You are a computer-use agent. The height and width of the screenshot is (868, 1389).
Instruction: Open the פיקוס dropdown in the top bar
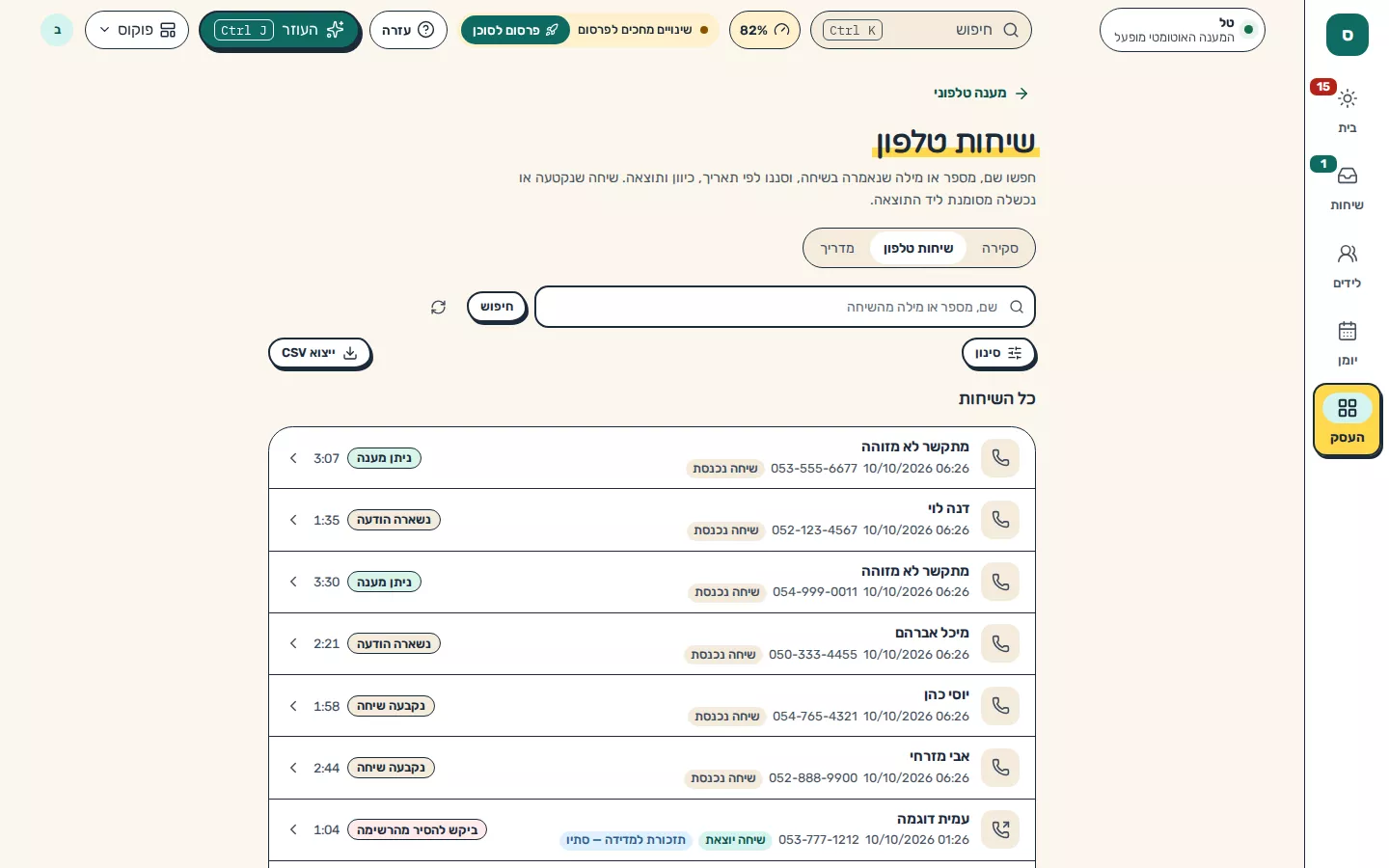137,30
